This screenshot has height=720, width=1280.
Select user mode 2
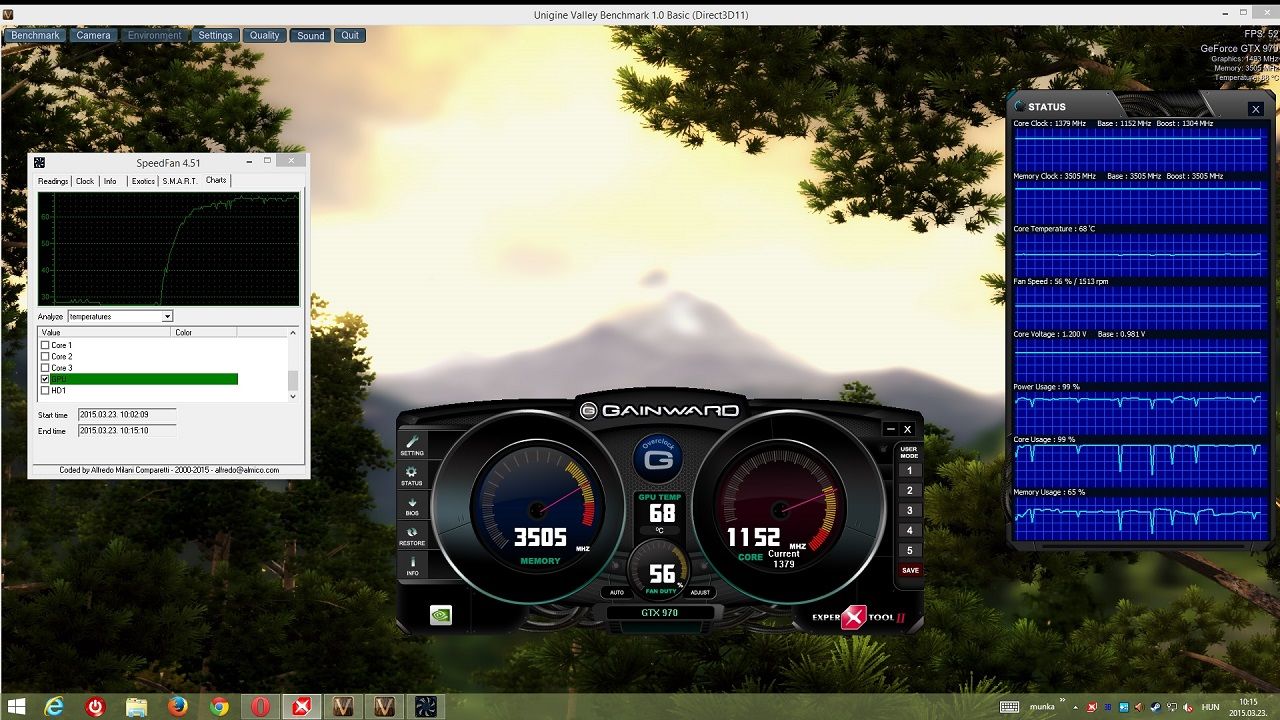pyautogui.click(x=909, y=490)
